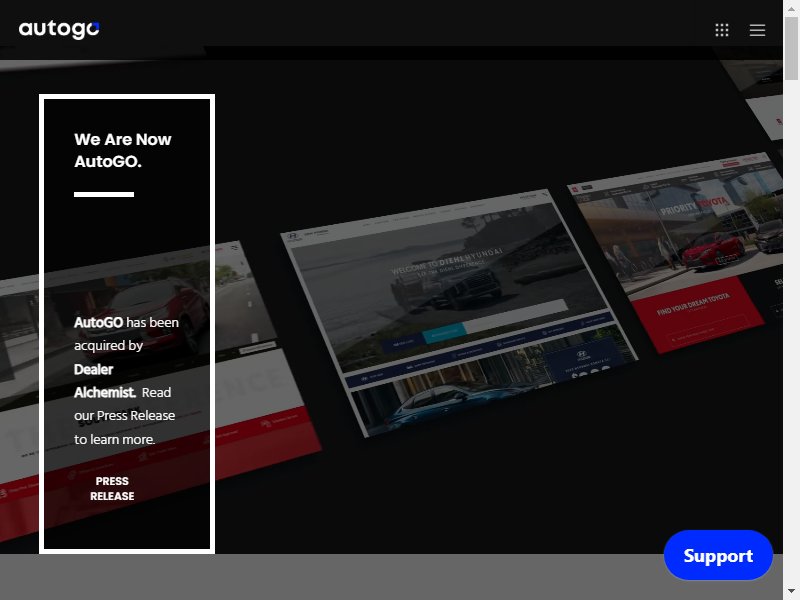Image resolution: width=800 pixels, height=600 pixels.
Task: Click the 'We Are Now AutoGO.' heading
Action: 122,150
